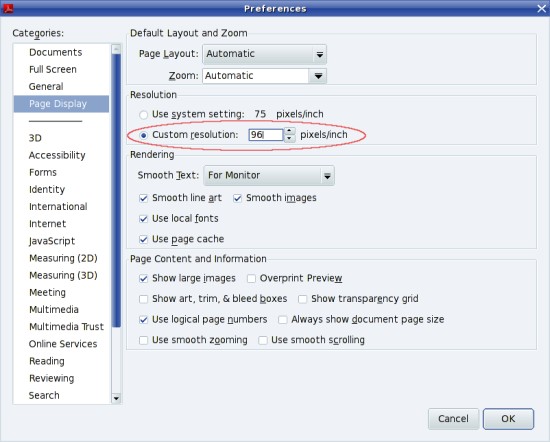Open the Smooth Text dropdown
Screen dimensions: 550x442
(269, 176)
